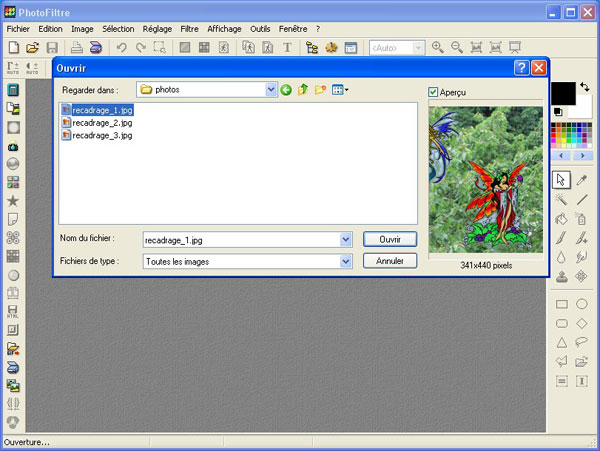
Task: Click the star icon in left filter bar
Action: [x=13, y=200]
